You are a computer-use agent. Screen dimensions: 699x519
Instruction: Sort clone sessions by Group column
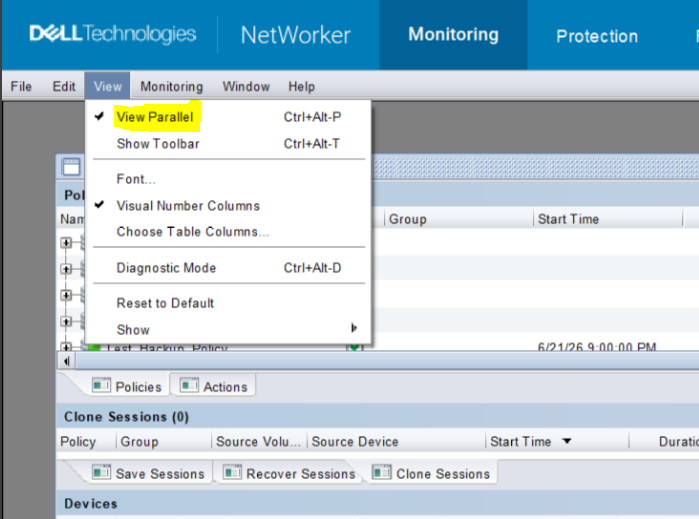164,441
